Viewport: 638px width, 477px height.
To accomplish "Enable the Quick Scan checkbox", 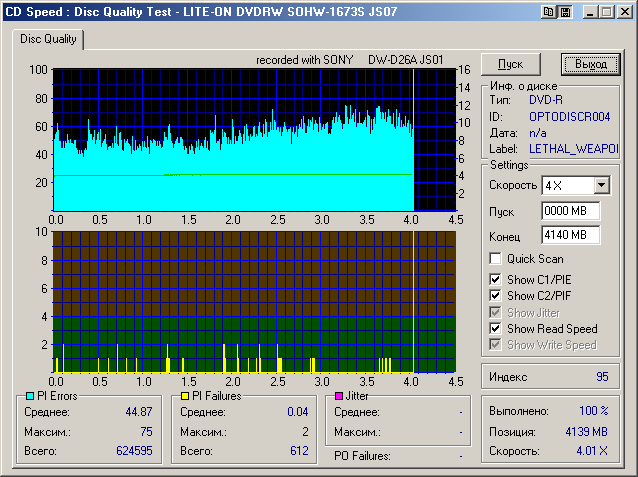I will point(495,259).
